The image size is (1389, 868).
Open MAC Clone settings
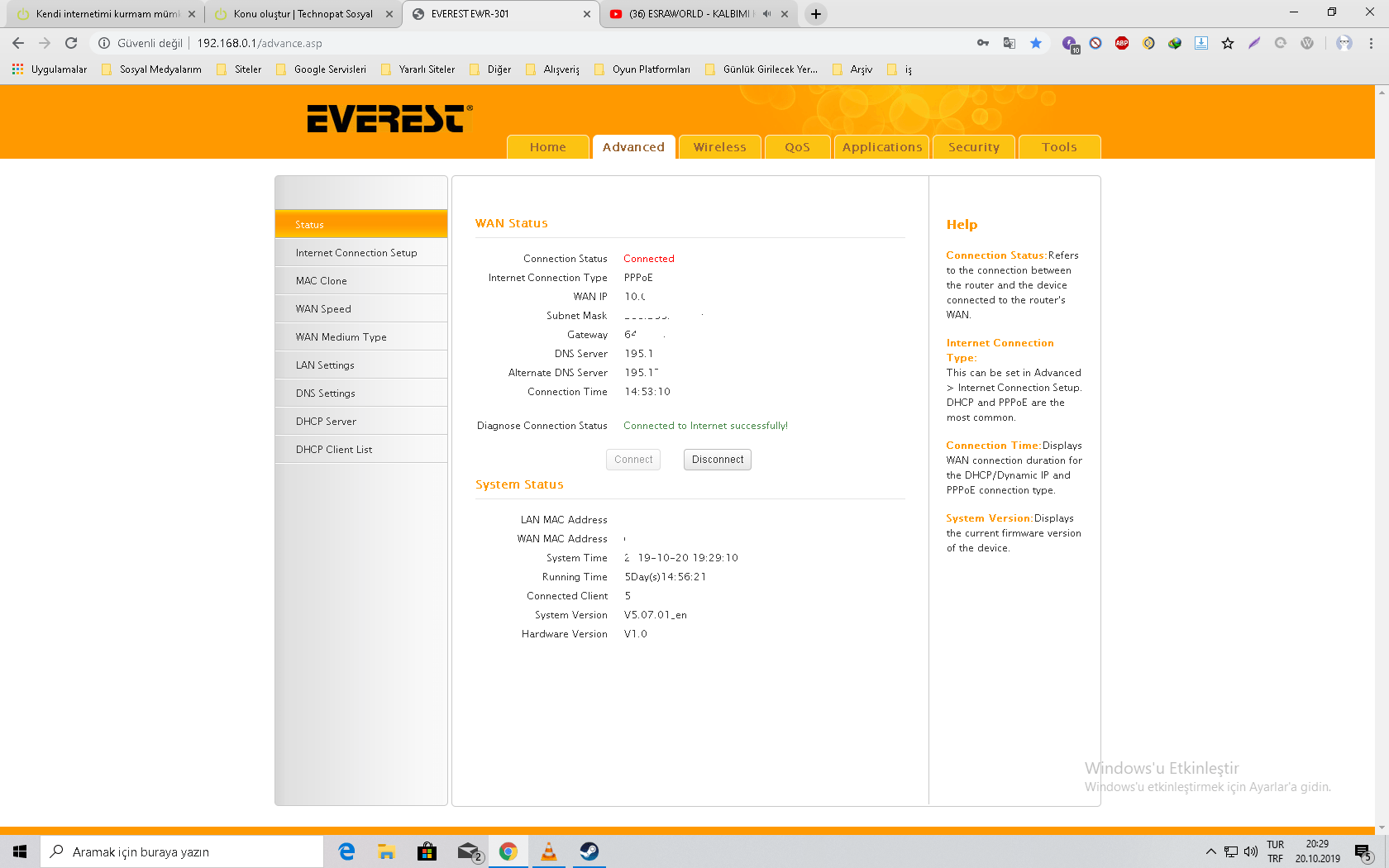(361, 280)
